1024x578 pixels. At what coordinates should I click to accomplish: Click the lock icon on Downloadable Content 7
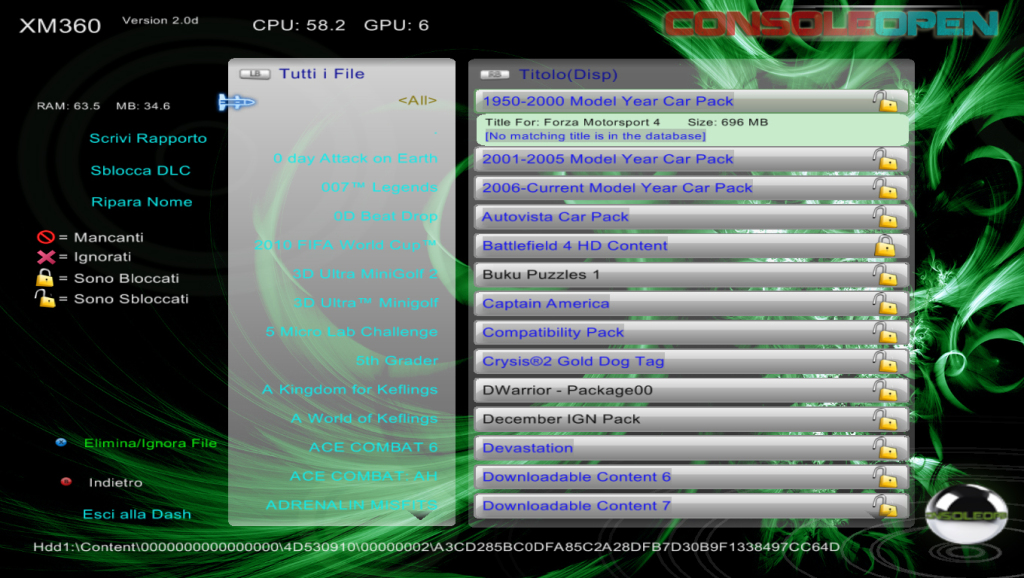[x=886, y=506]
